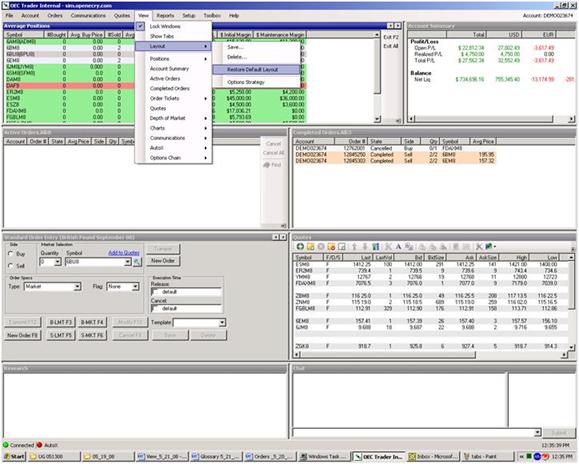Open the Template dropdown
579x464 pixels.
(x=222, y=323)
